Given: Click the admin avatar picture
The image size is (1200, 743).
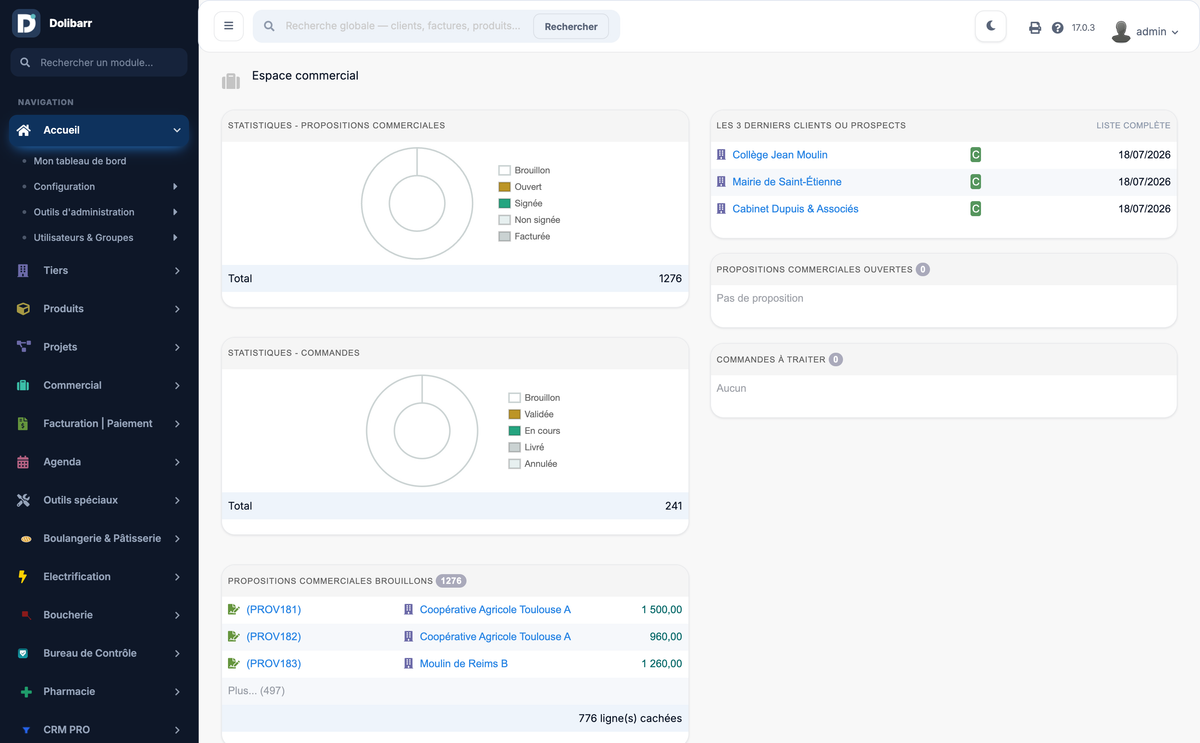Looking at the screenshot, I should pos(1121,31).
